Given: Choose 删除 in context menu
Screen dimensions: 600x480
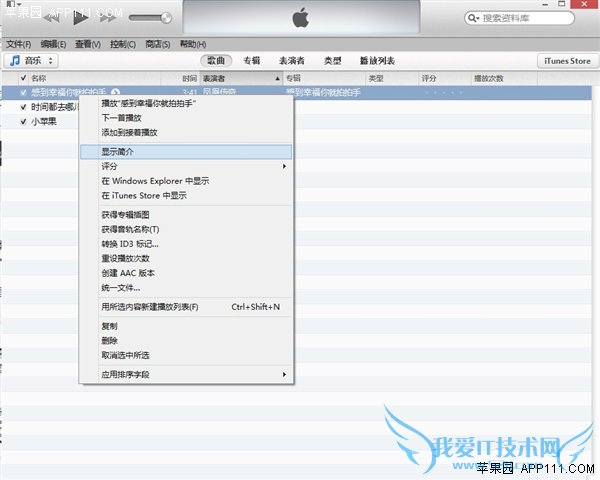Looking at the screenshot, I should [x=186, y=341].
